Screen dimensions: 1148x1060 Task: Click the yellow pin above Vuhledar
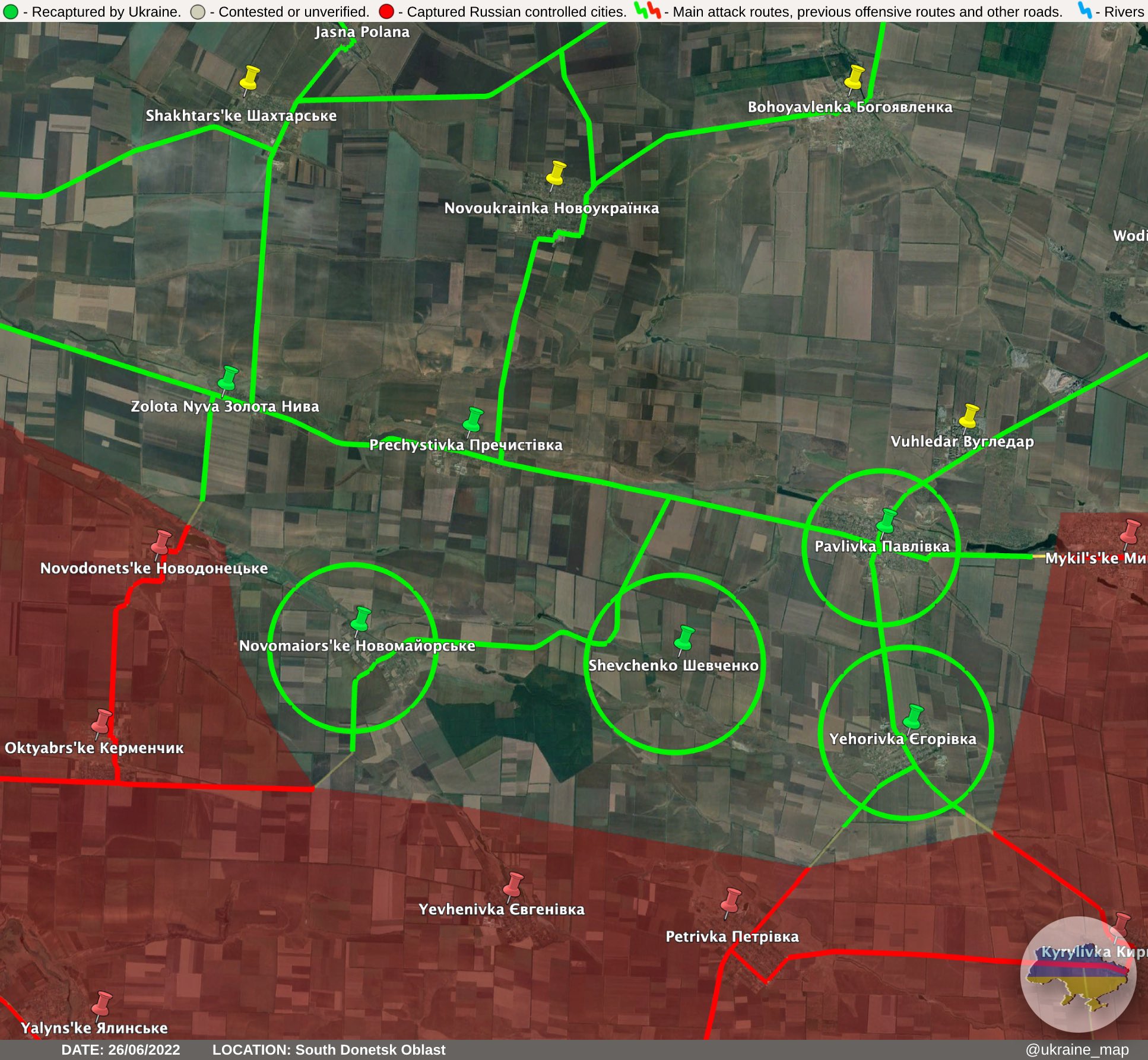click(x=969, y=415)
